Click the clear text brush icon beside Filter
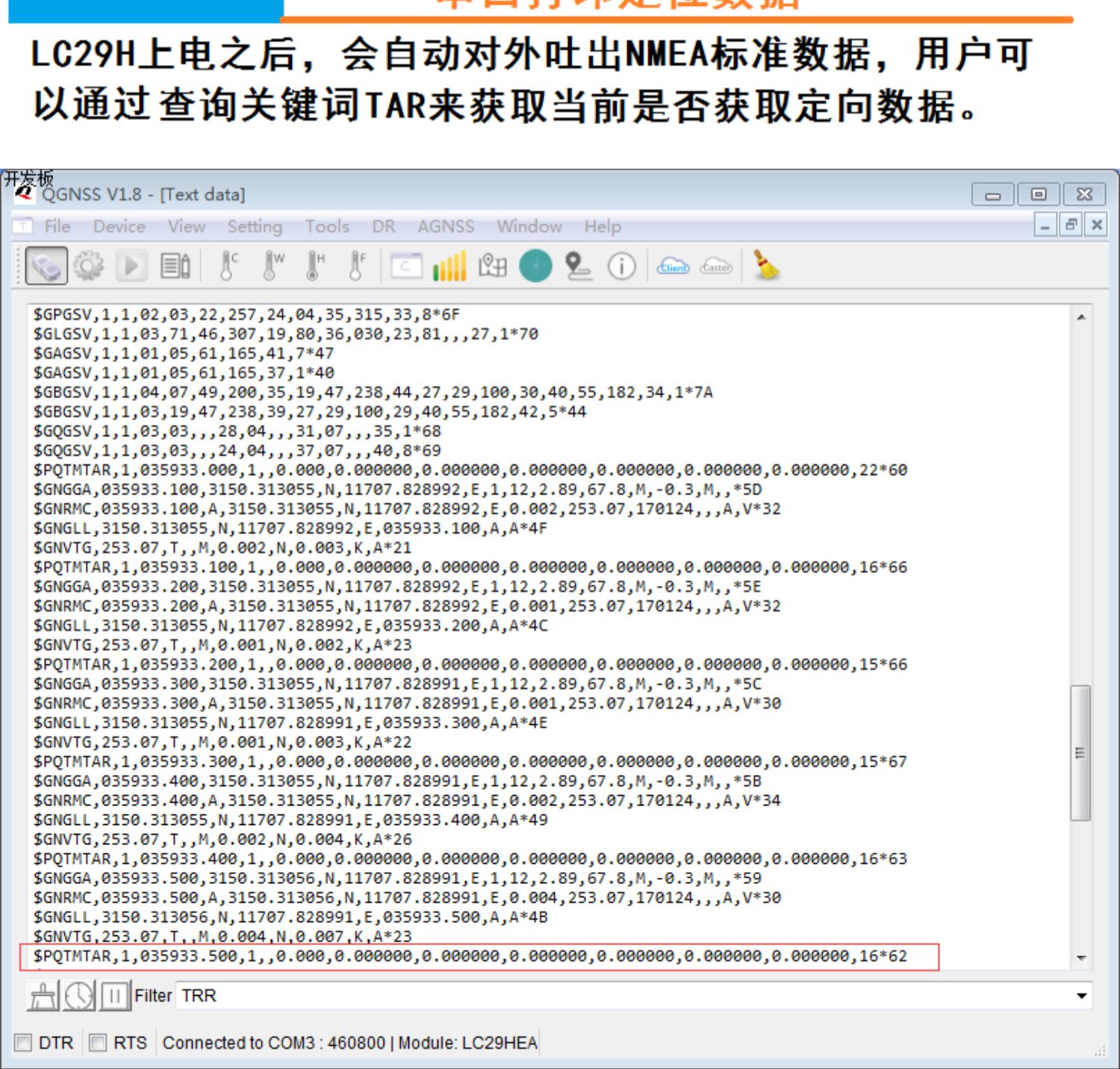 pos(43,996)
